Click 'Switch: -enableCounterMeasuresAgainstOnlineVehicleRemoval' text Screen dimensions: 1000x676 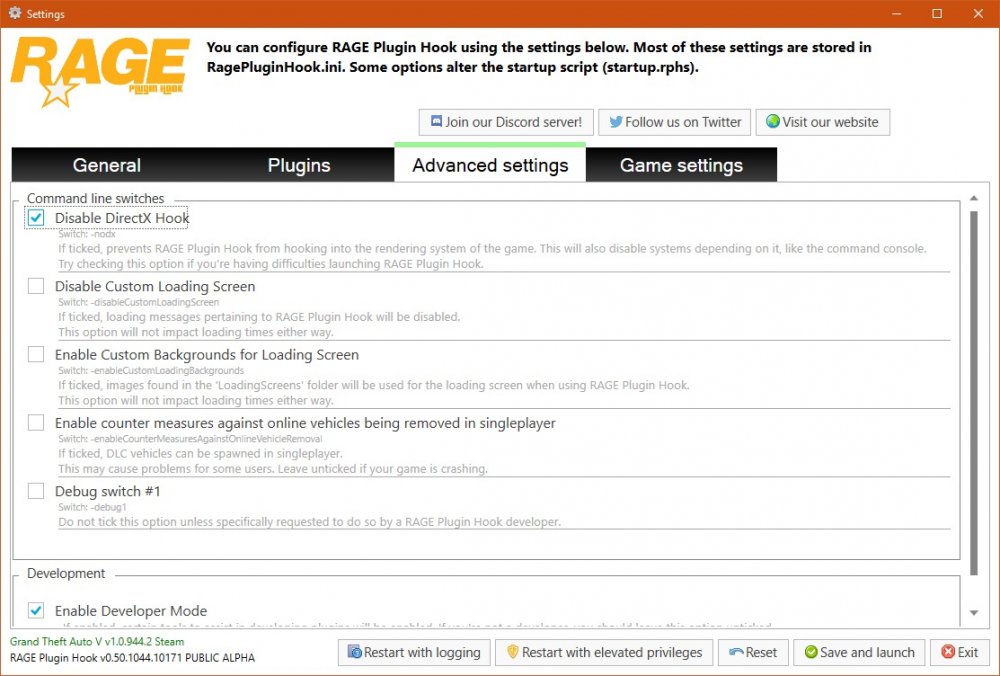(190, 439)
